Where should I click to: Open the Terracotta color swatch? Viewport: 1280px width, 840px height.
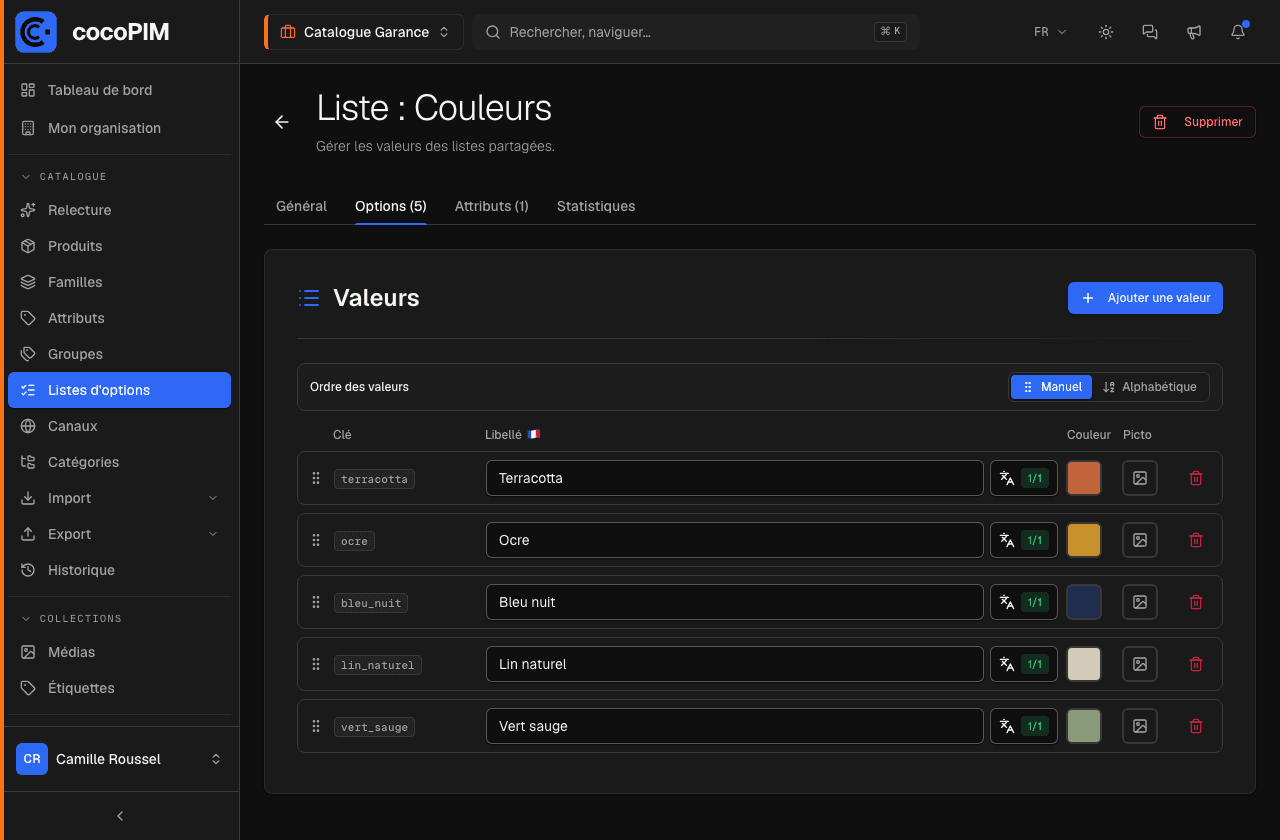(1084, 478)
